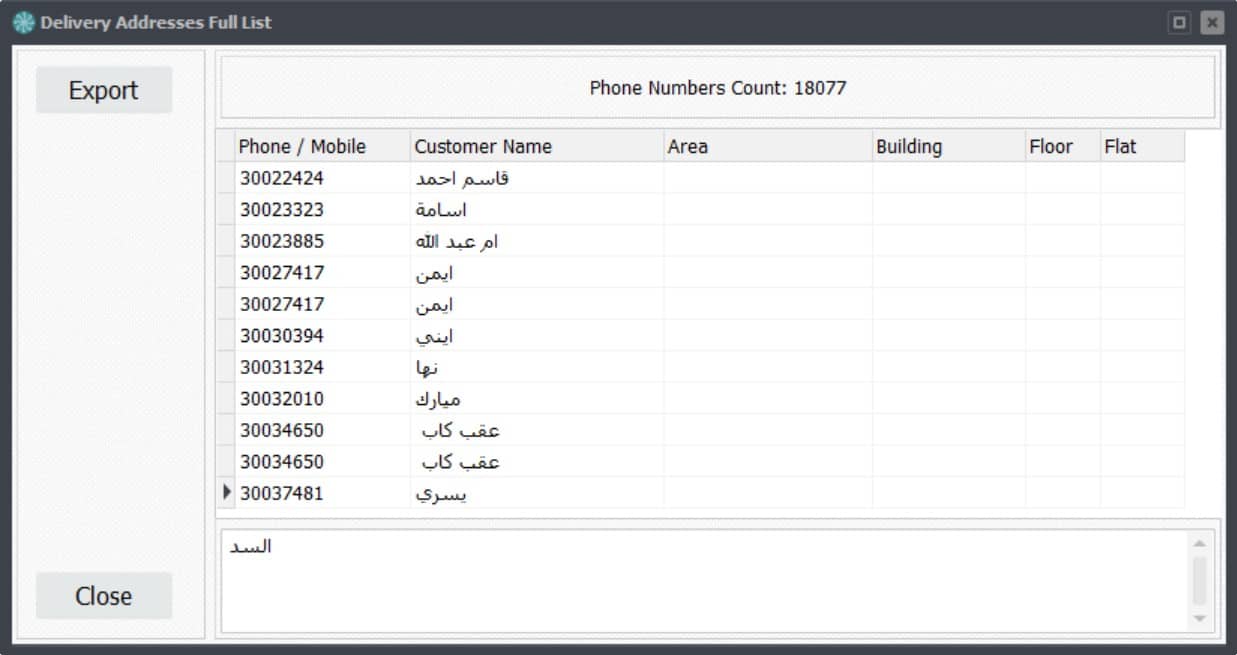Viewport: 1237px width, 655px height.
Task: Sort by the Phone / Mobile column header
Action: click(x=322, y=146)
